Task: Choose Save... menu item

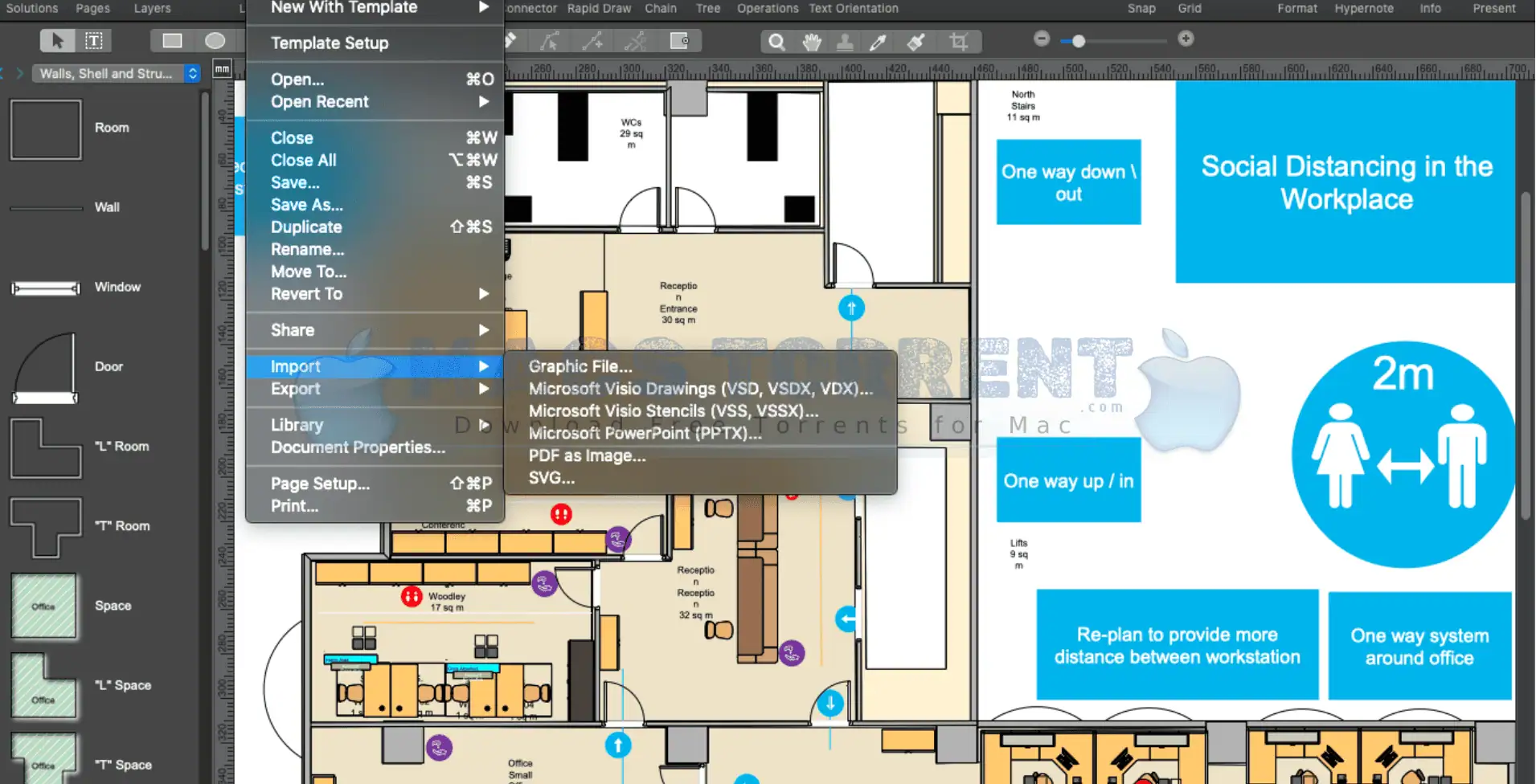Action: click(x=375, y=183)
